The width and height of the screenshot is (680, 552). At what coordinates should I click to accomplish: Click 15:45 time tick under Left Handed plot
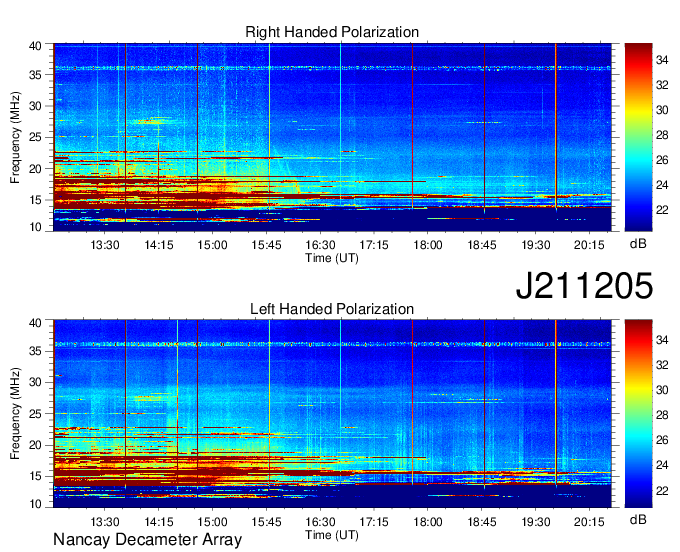coord(266,522)
